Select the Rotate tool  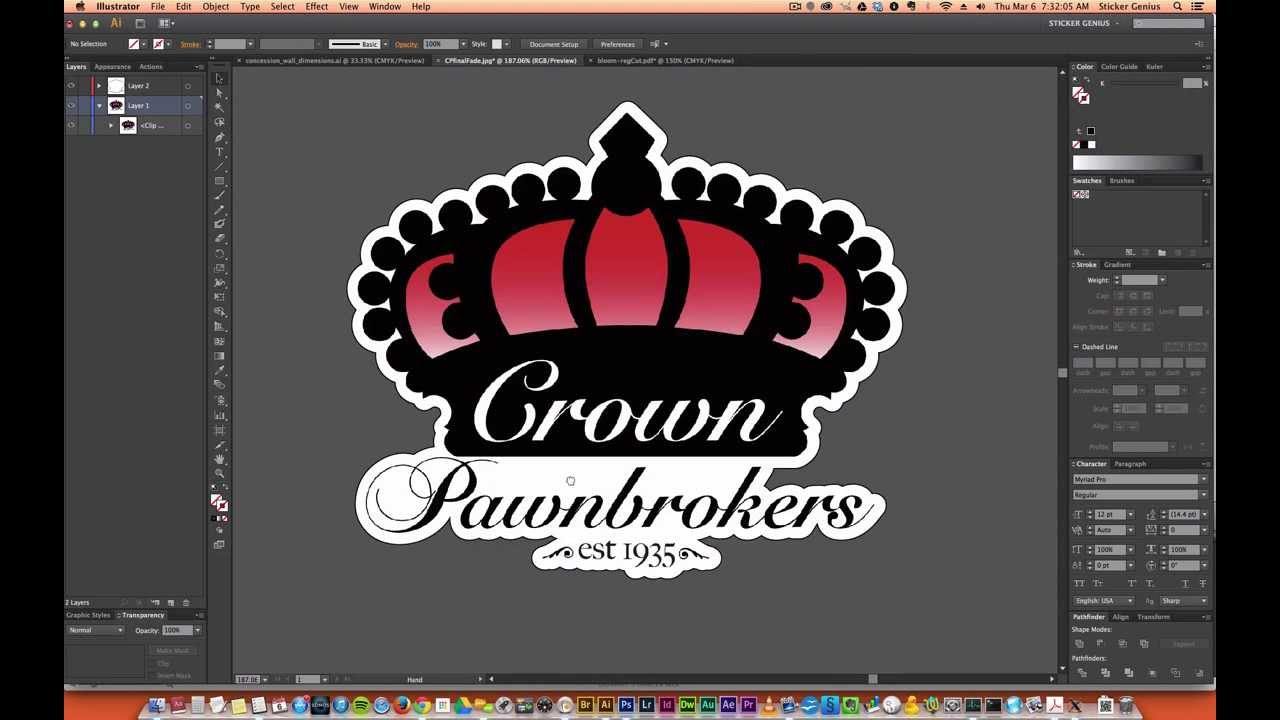pos(219,253)
